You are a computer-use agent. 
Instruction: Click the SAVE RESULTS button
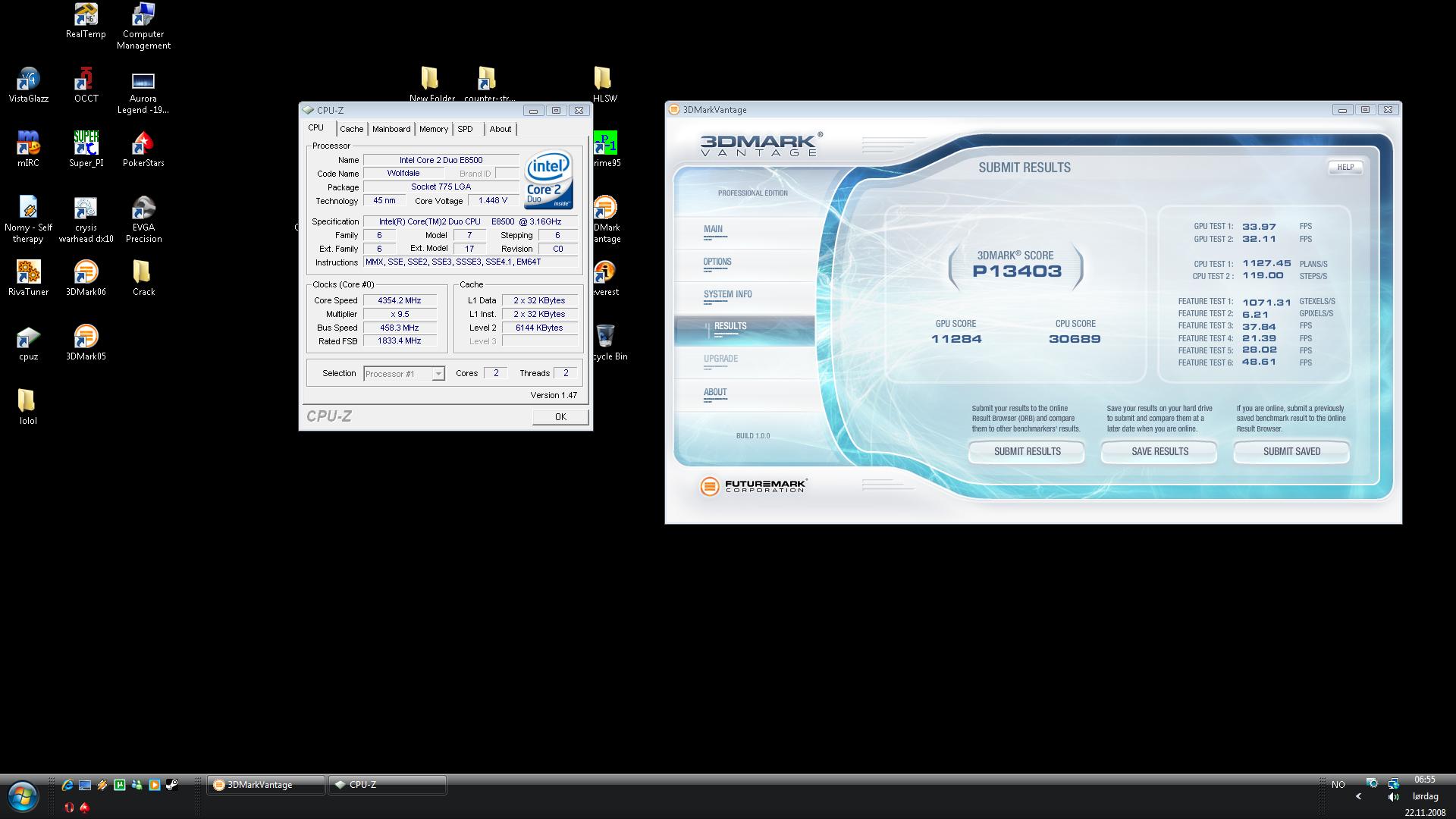[x=1159, y=451]
